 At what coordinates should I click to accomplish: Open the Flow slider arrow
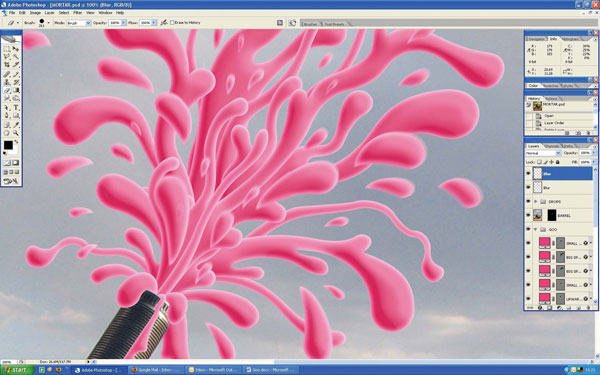(x=154, y=23)
